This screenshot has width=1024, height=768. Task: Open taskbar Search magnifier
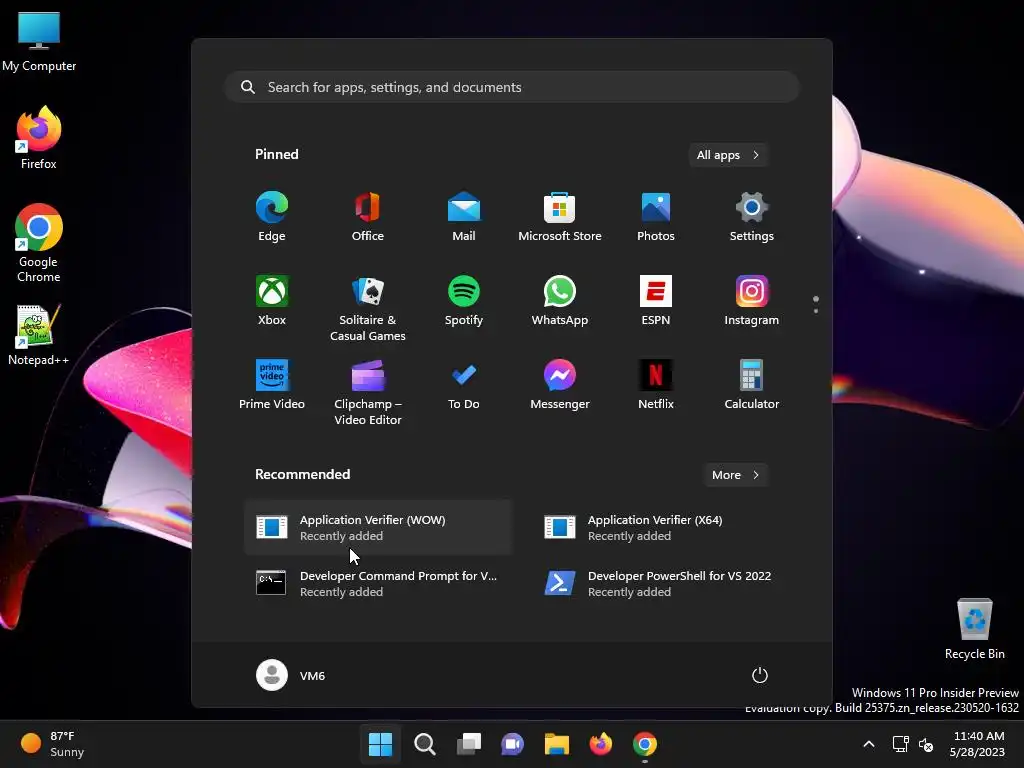click(424, 744)
